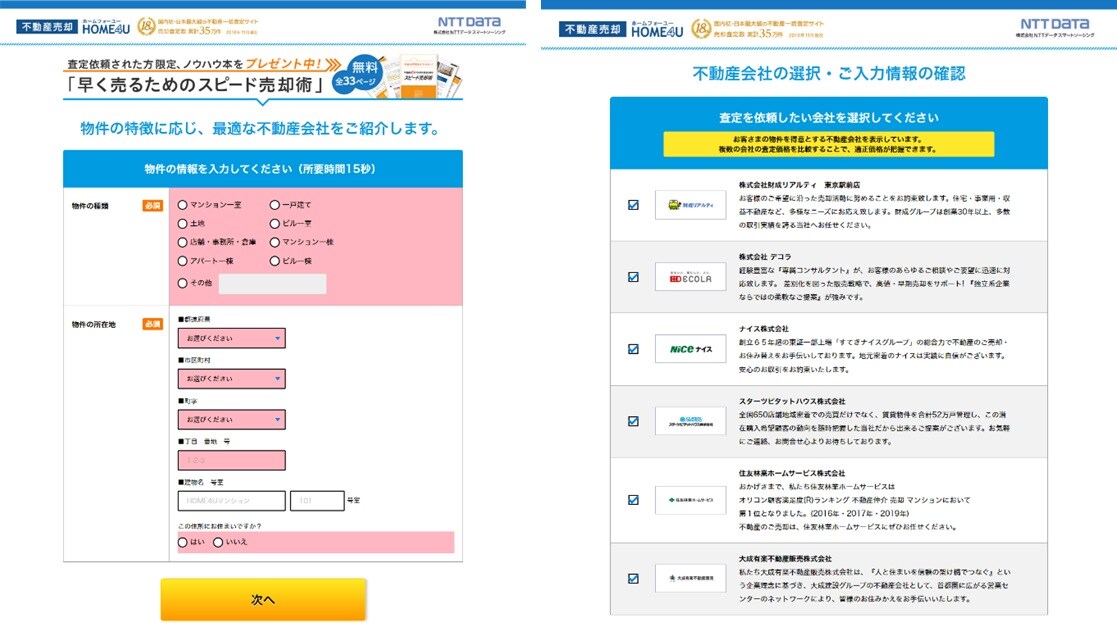Click the HOME4U logo above the property form
This screenshot has height=632, width=1117.
tap(103, 29)
